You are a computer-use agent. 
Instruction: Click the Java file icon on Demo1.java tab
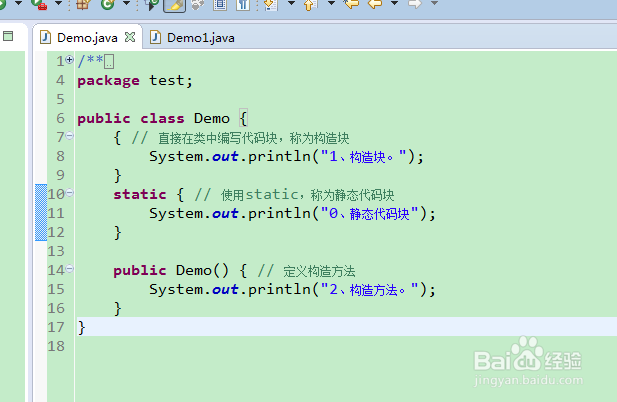click(155, 37)
